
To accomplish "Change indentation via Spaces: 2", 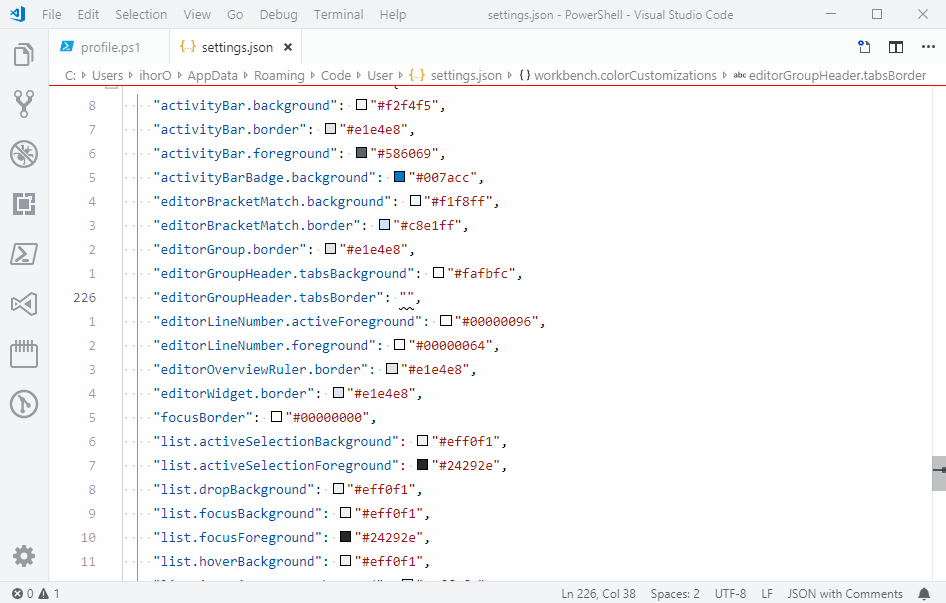I will 675,593.
